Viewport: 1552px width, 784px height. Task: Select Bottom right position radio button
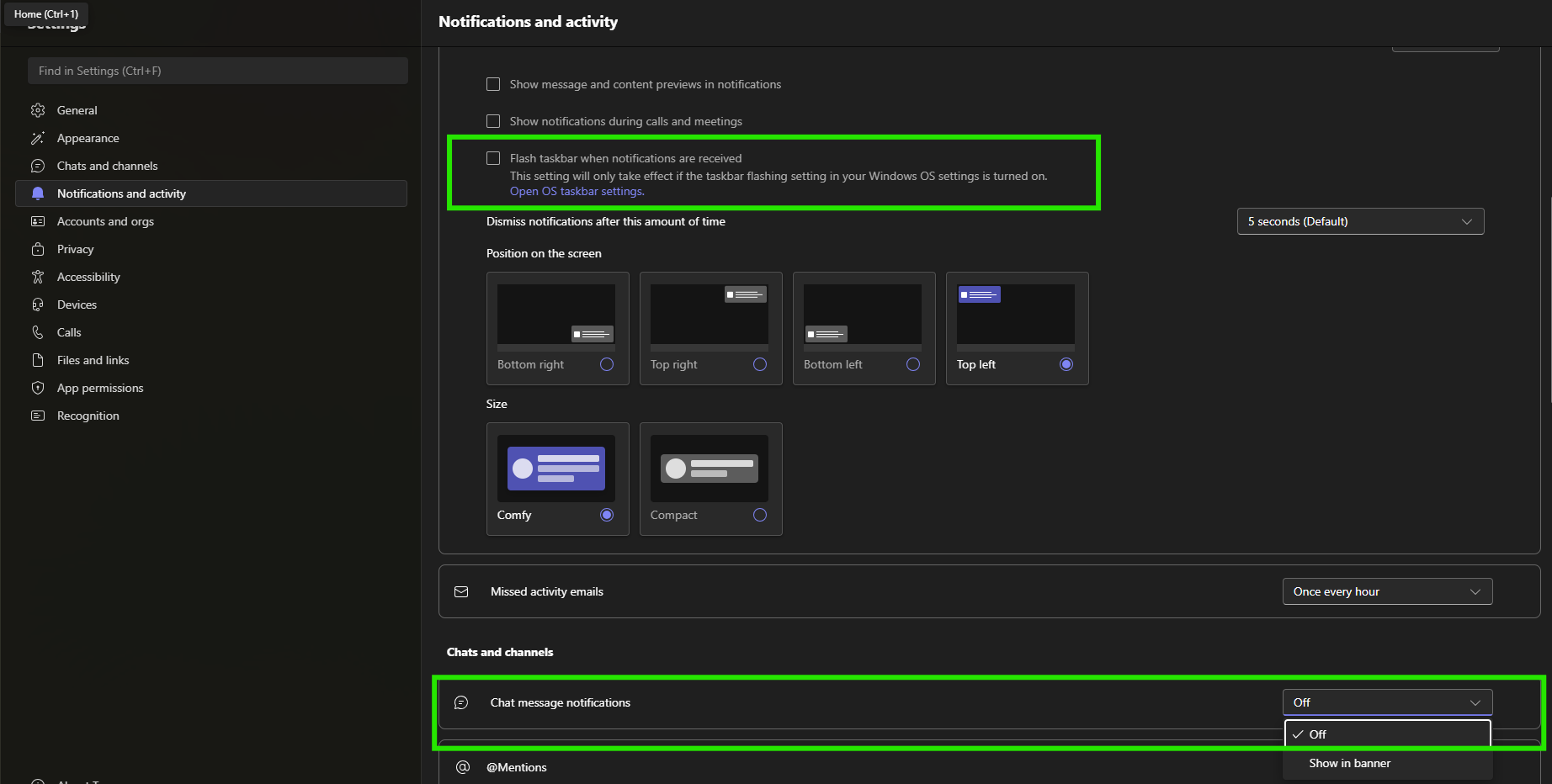[x=607, y=364]
